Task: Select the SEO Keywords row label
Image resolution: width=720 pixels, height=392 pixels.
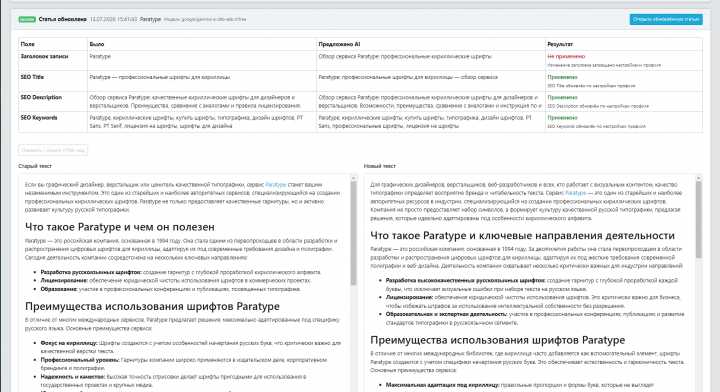Action: [39, 118]
